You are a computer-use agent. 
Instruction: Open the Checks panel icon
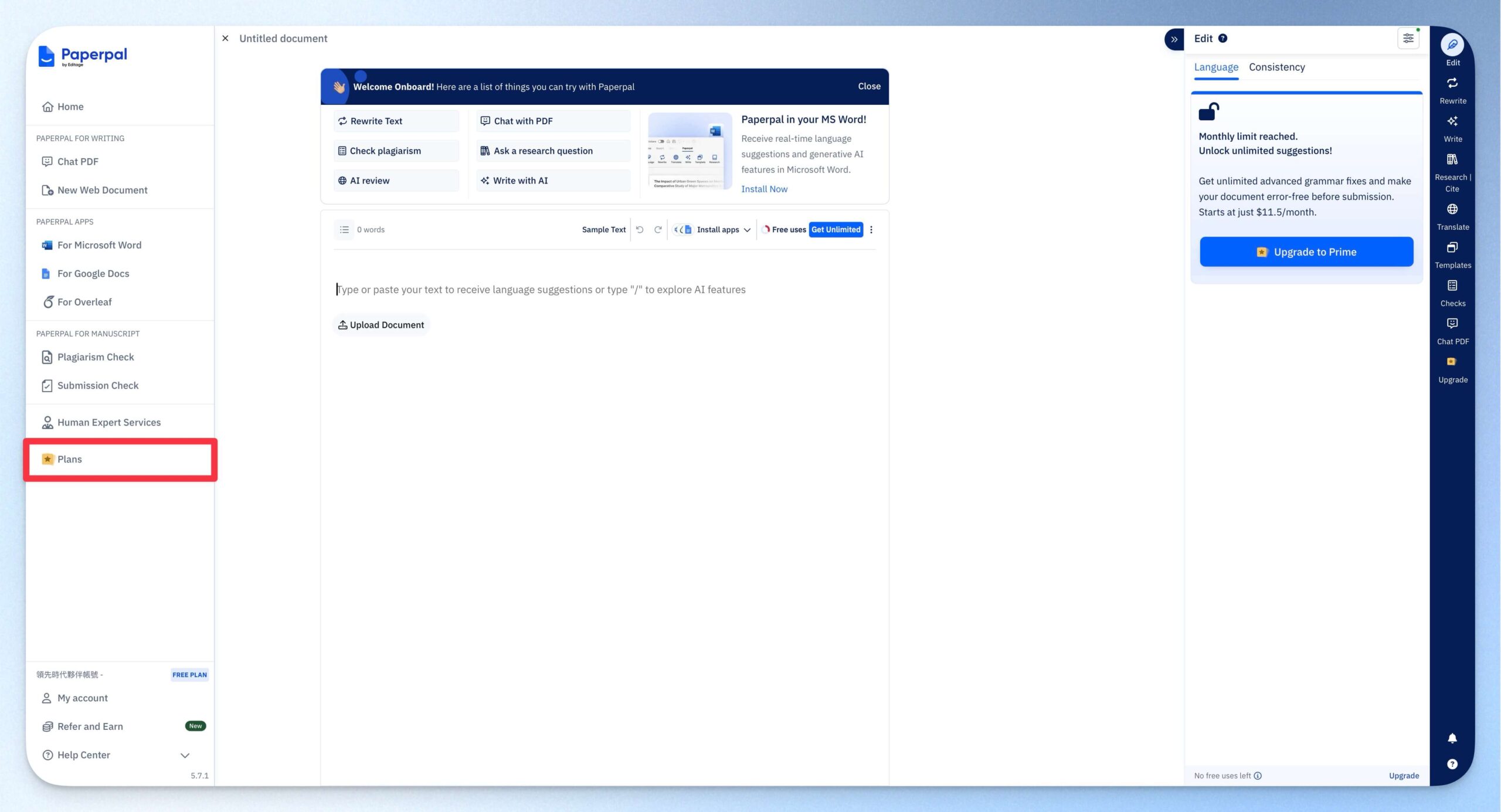(x=1452, y=286)
